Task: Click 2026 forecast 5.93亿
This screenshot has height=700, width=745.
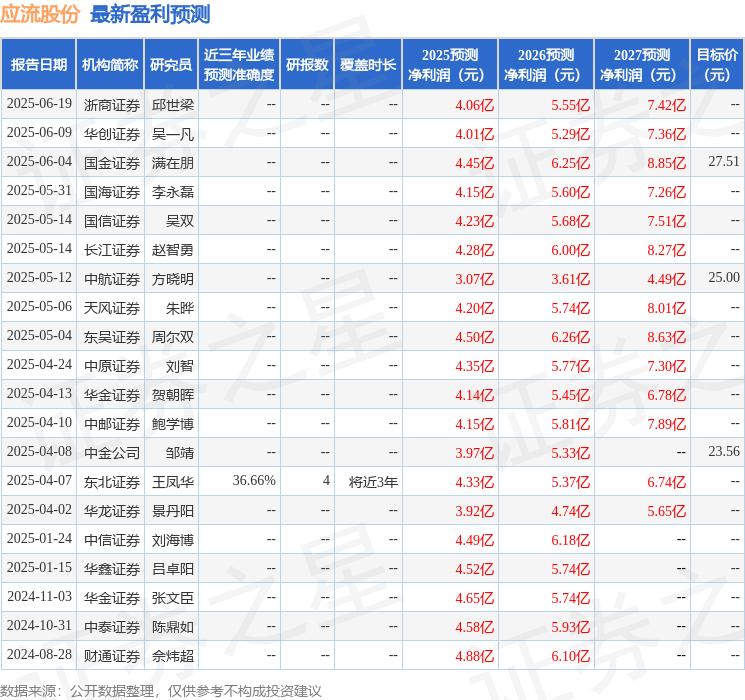Action: (x=571, y=627)
